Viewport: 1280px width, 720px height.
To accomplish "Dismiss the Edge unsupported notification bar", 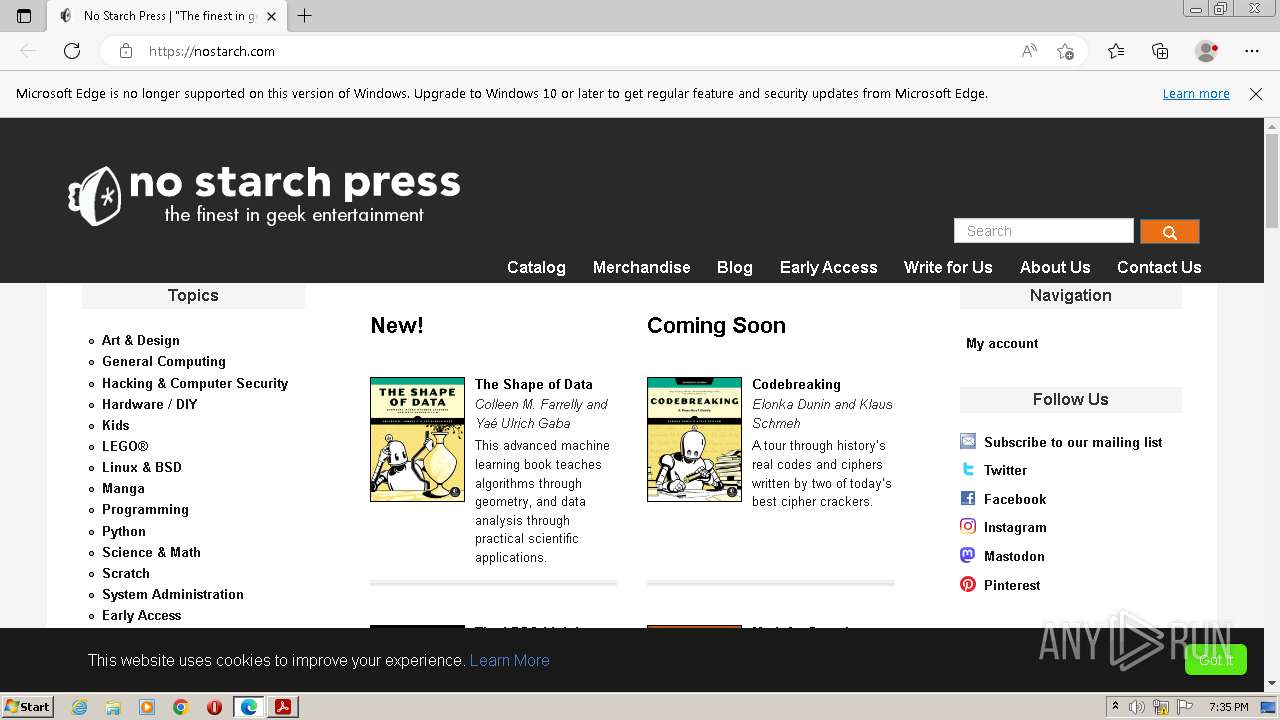I will tap(1256, 94).
